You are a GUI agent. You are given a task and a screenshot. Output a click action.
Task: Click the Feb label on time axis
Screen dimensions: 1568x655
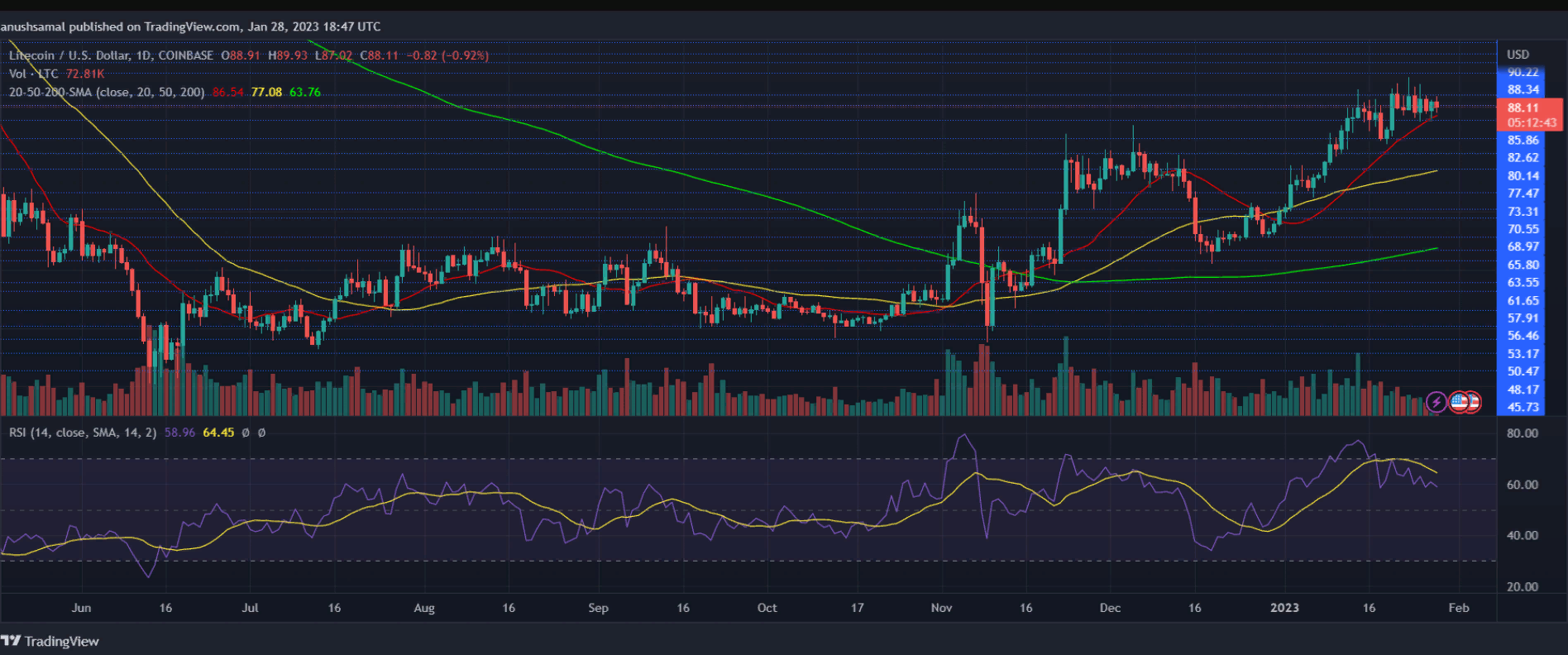coord(1459,608)
